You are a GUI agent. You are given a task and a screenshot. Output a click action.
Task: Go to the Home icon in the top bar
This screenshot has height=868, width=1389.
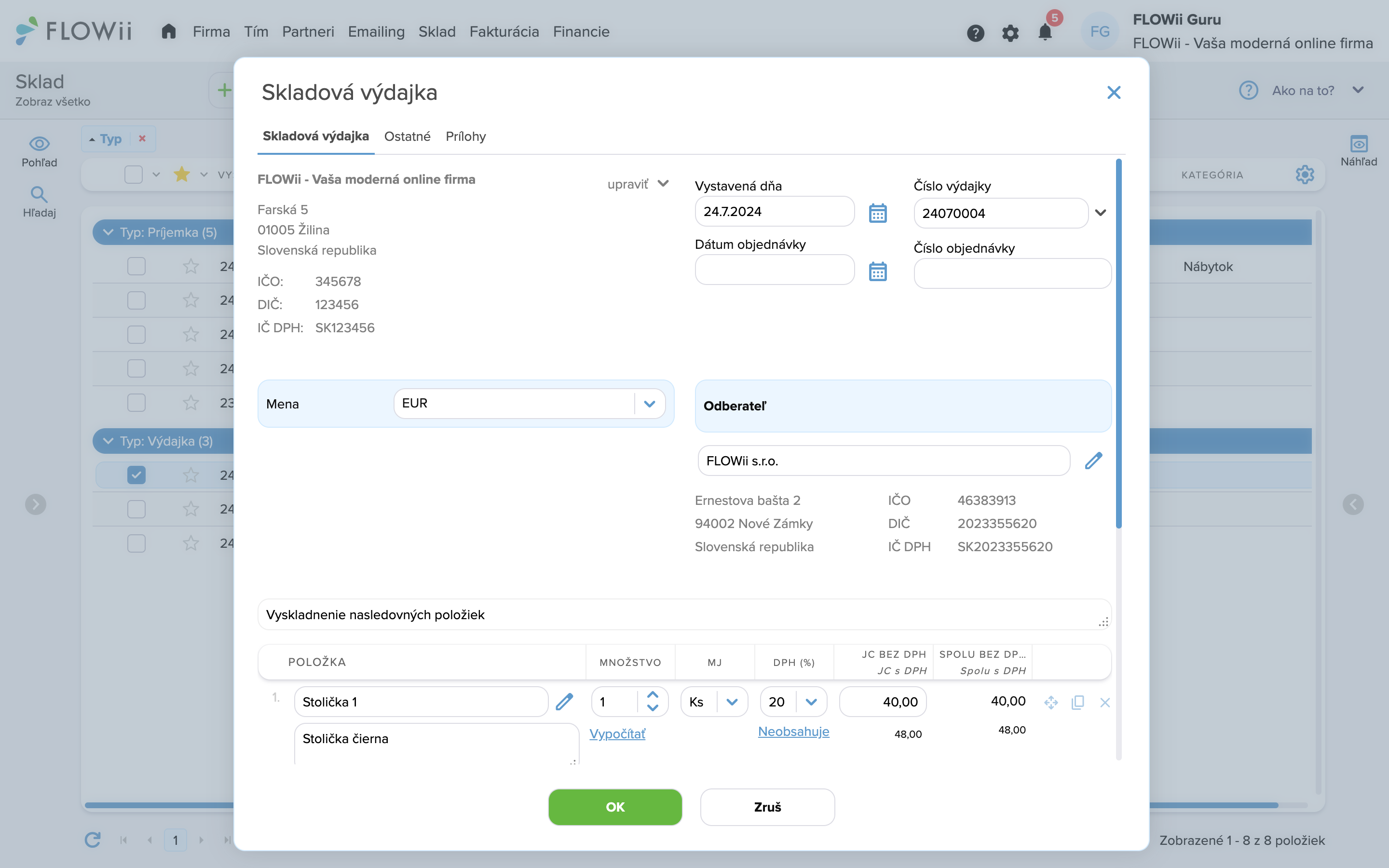168,31
